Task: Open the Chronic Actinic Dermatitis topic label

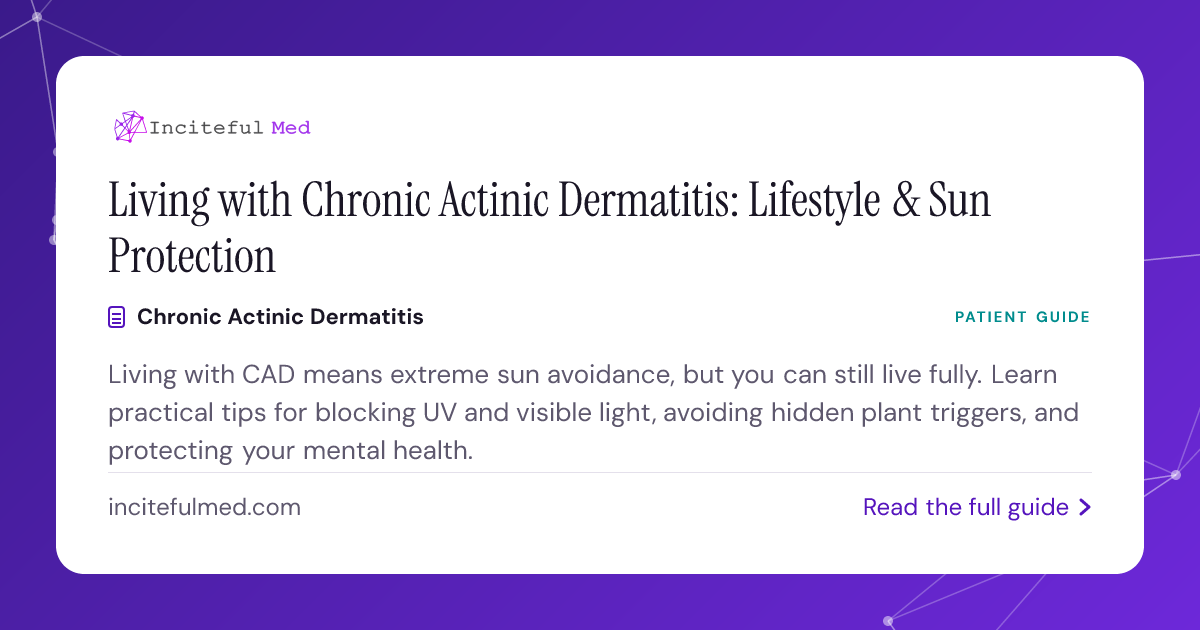Action: tap(280, 317)
